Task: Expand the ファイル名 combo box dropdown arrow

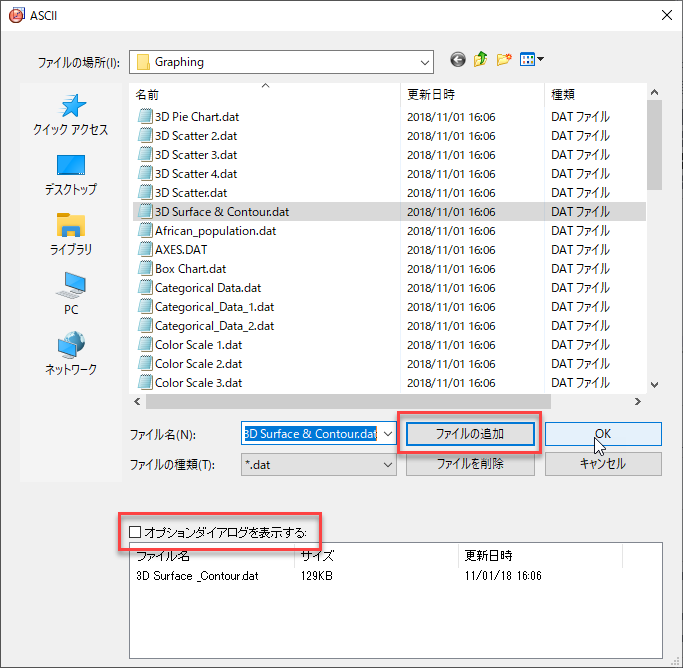Action: coord(388,434)
